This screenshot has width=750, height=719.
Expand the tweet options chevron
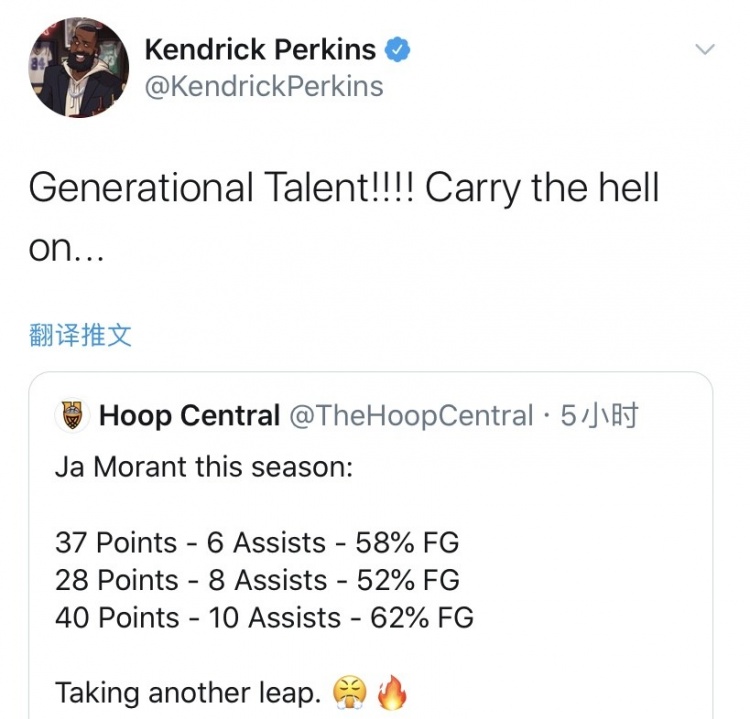(x=705, y=50)
